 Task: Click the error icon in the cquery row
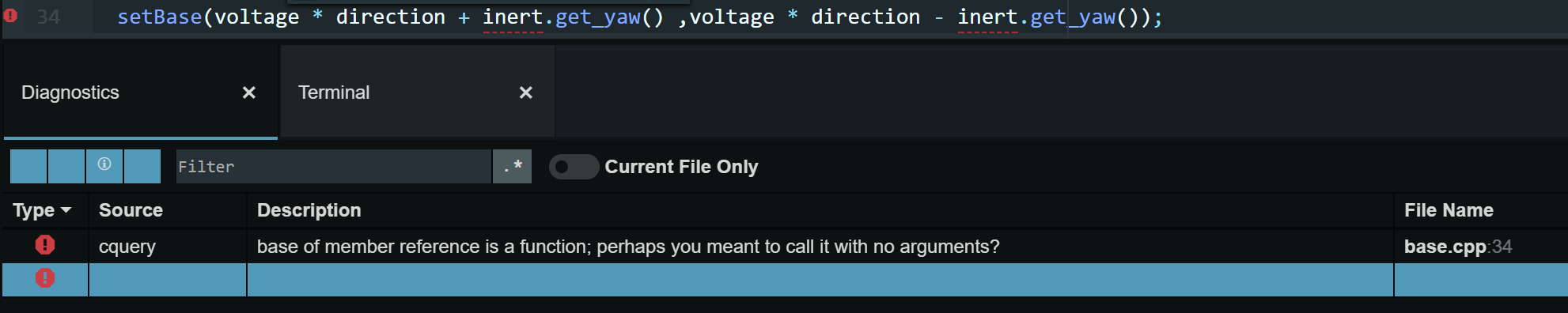tap(45, 245)
